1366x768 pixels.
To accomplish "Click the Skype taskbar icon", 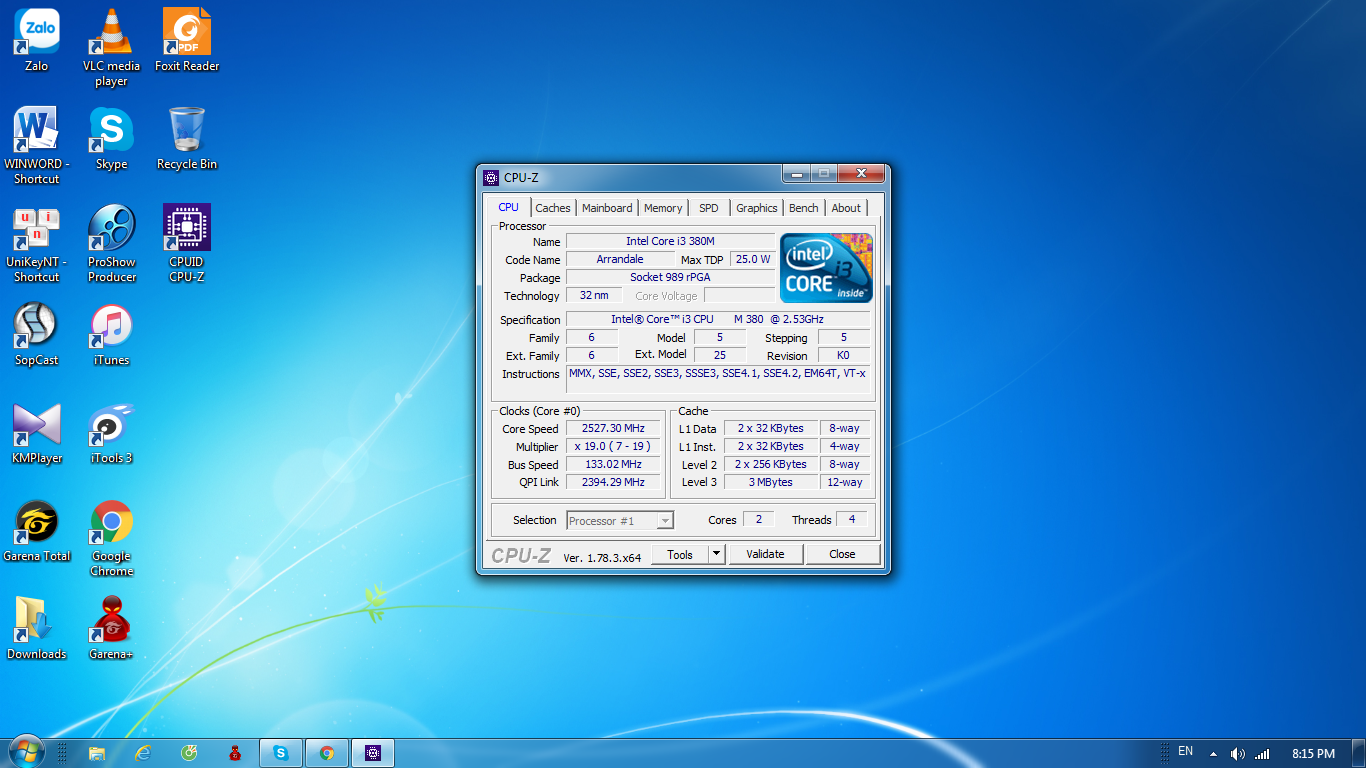I will 281,753.
